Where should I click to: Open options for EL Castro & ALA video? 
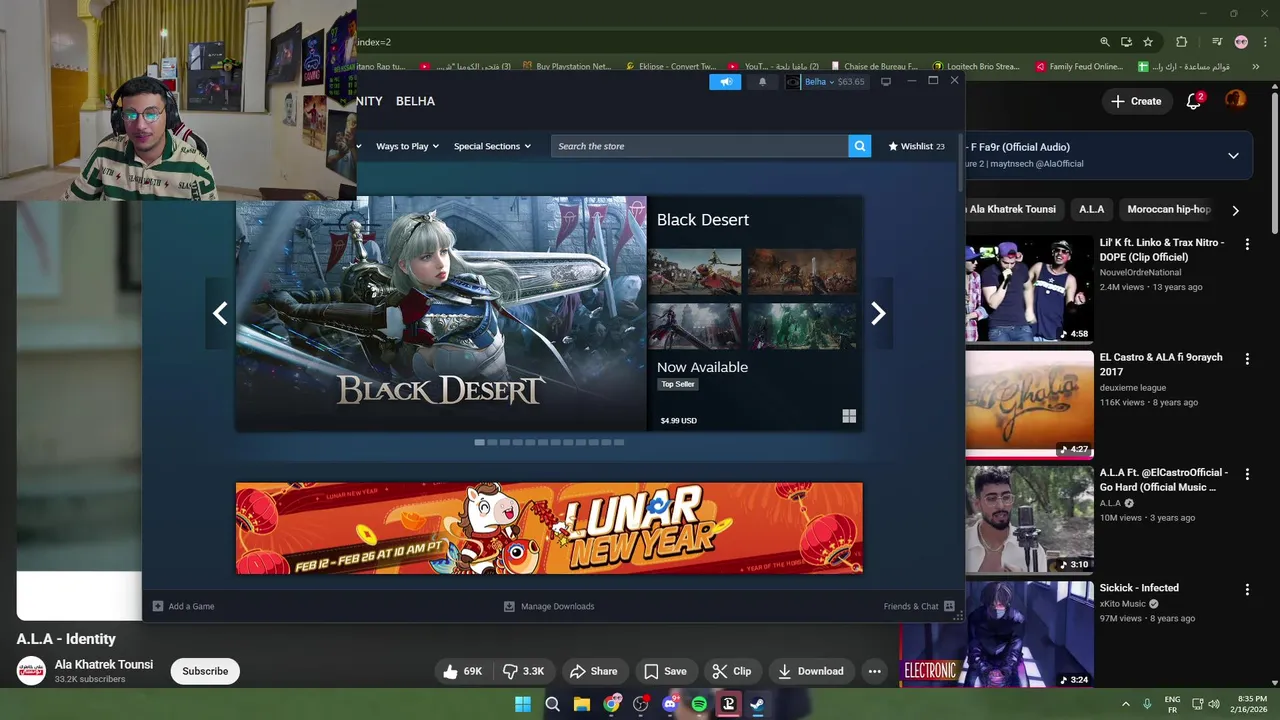point(1247,359)
